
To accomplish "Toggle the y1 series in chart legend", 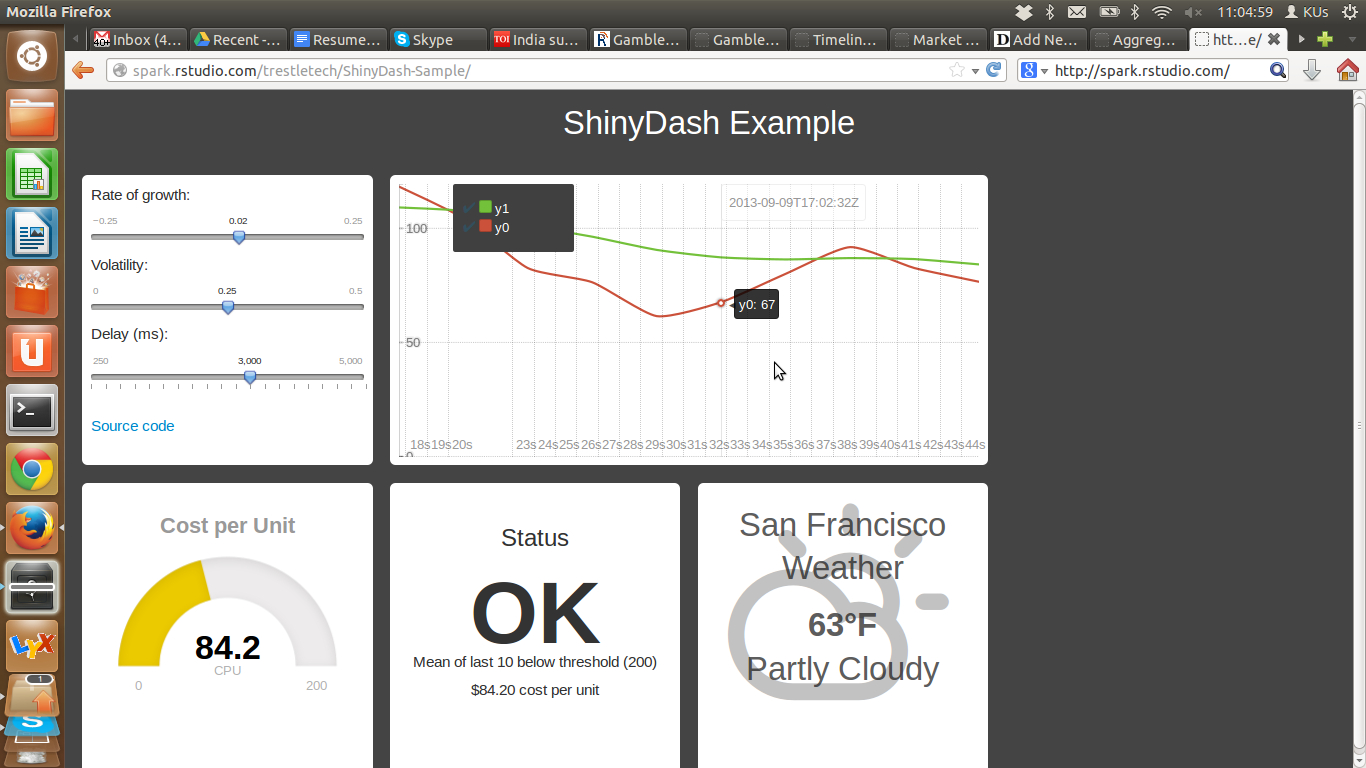I will coord(486,208).
